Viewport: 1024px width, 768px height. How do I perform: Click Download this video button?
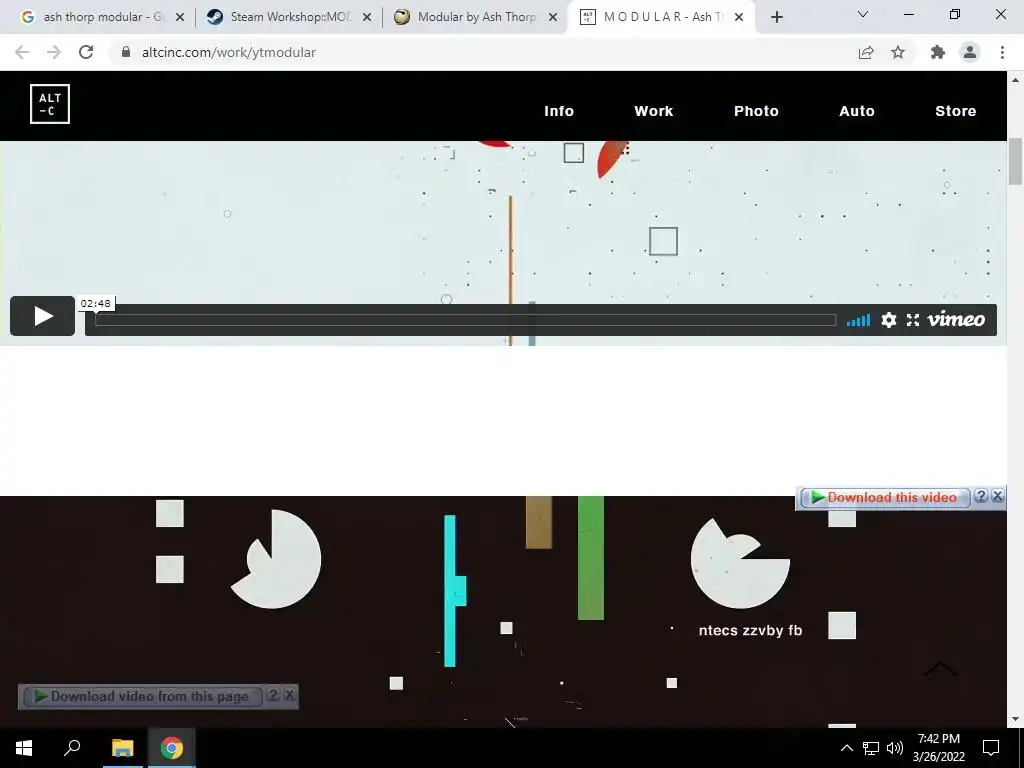885,498
